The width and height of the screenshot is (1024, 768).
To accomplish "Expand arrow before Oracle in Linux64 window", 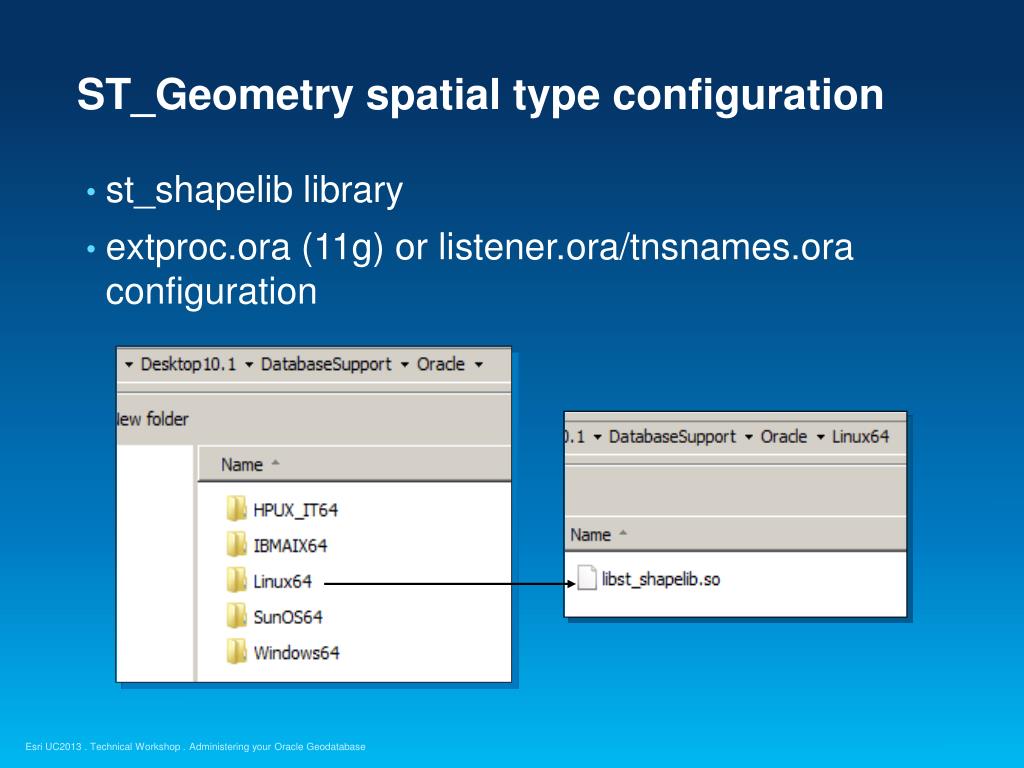I will tap(748, 437).
